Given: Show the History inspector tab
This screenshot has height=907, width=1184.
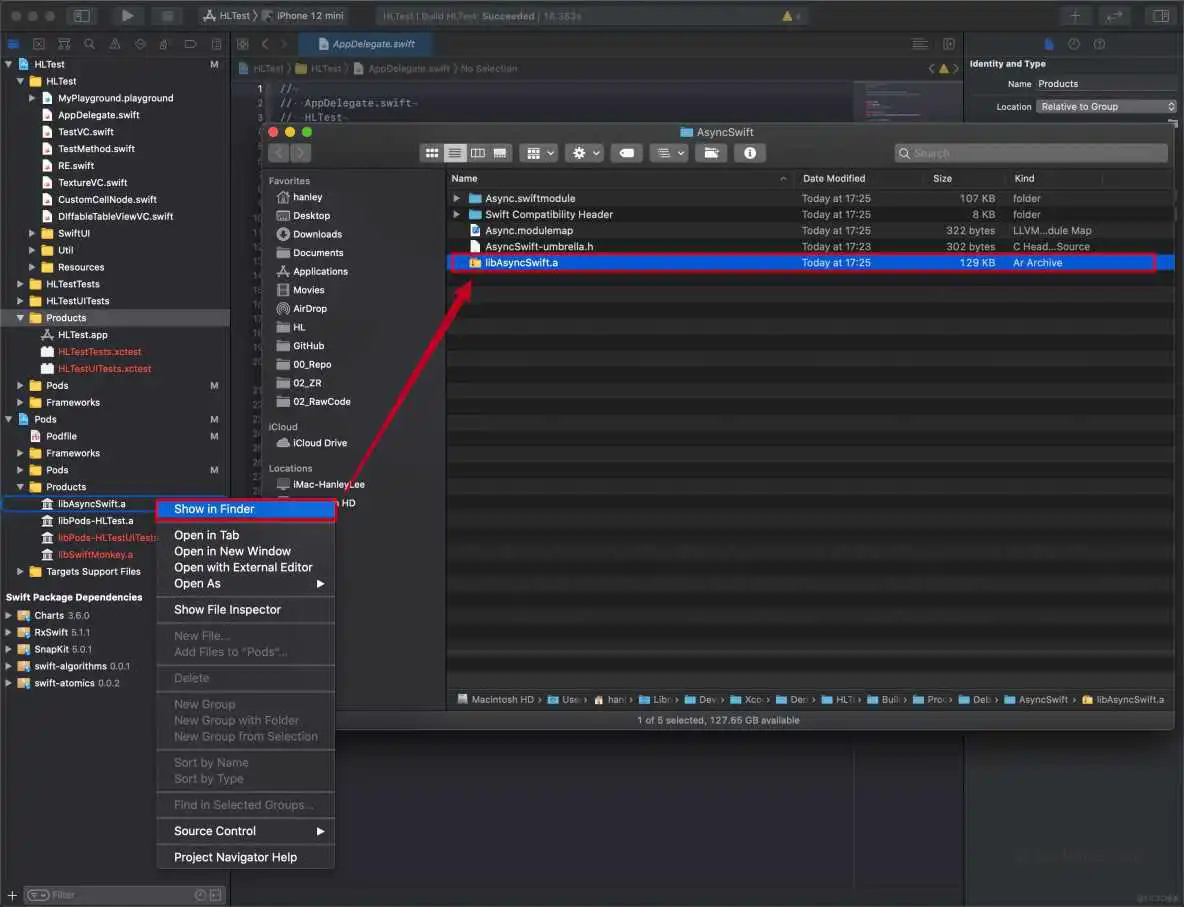Looking at the screenshot, I should tap(1074, 45).
